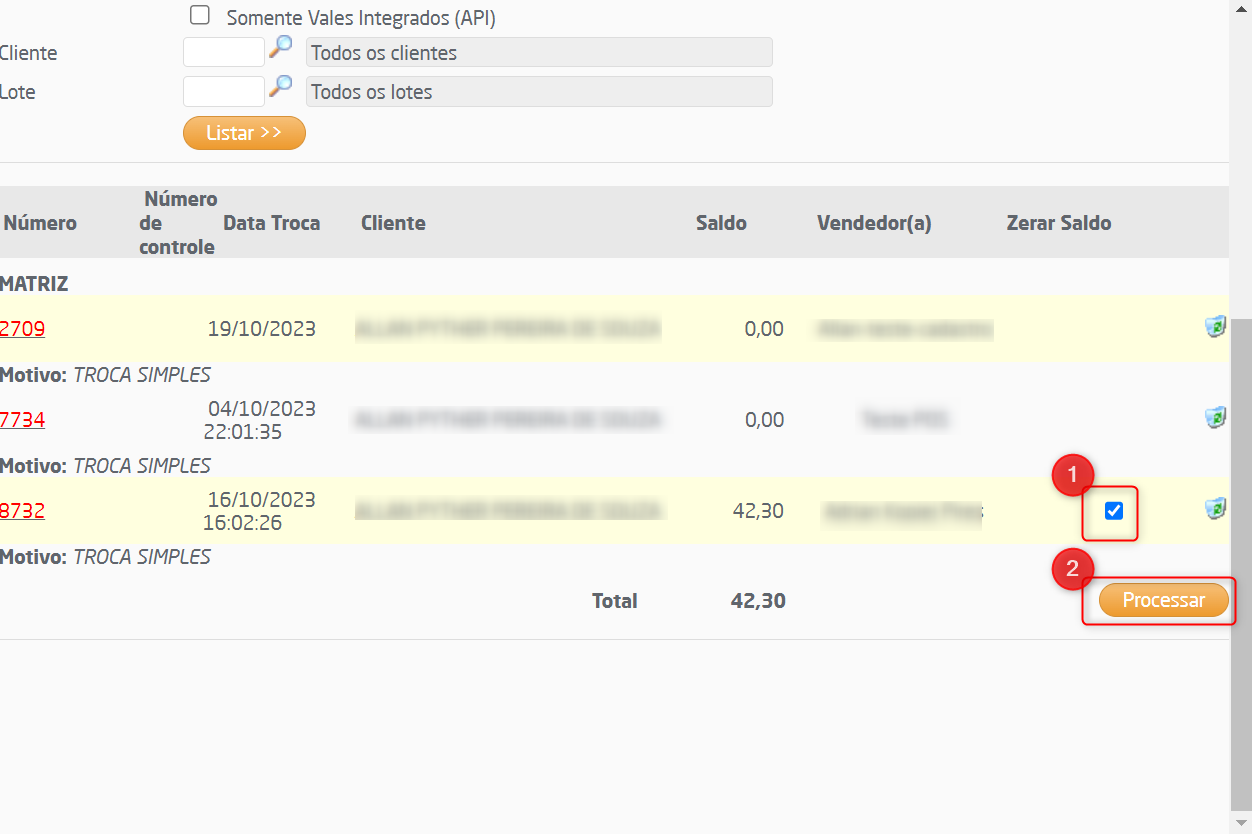Screen dimensions: 1252x834
Task: Open the Cliente search magnifier
Action: pyautogui.click(x=281, y=47)
